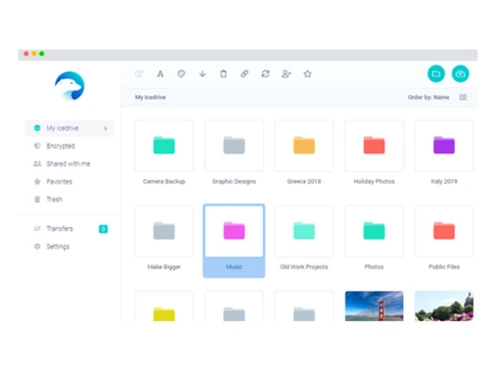Select the Photos folder
Image resolution: width=500 pixels, height=375 pixels.
click(x=374, y=231)
